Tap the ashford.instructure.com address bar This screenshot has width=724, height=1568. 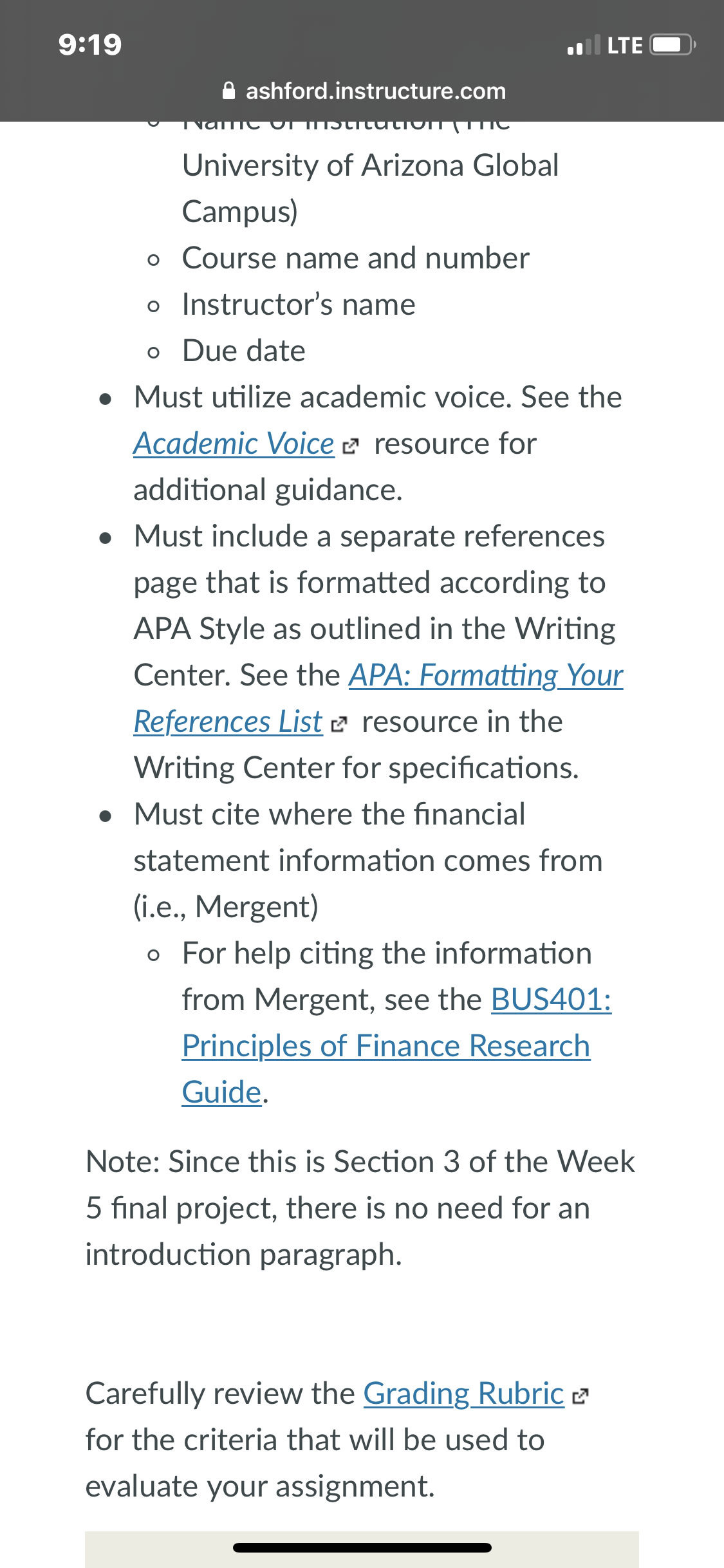click(364, 91)
